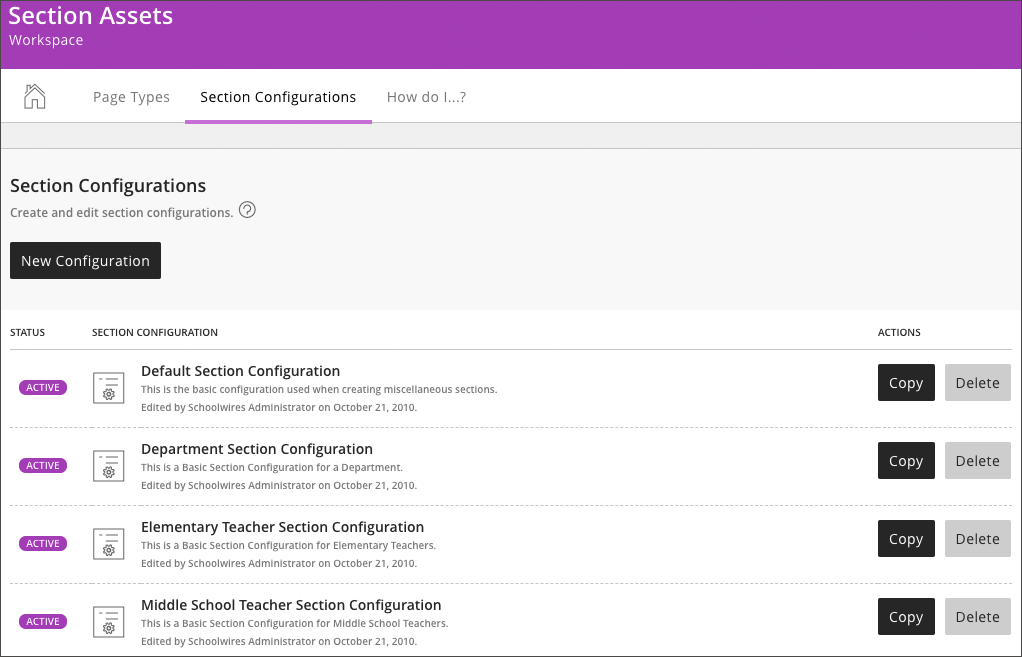
Task: Click the New Configuration button
Action: (85, 260)
